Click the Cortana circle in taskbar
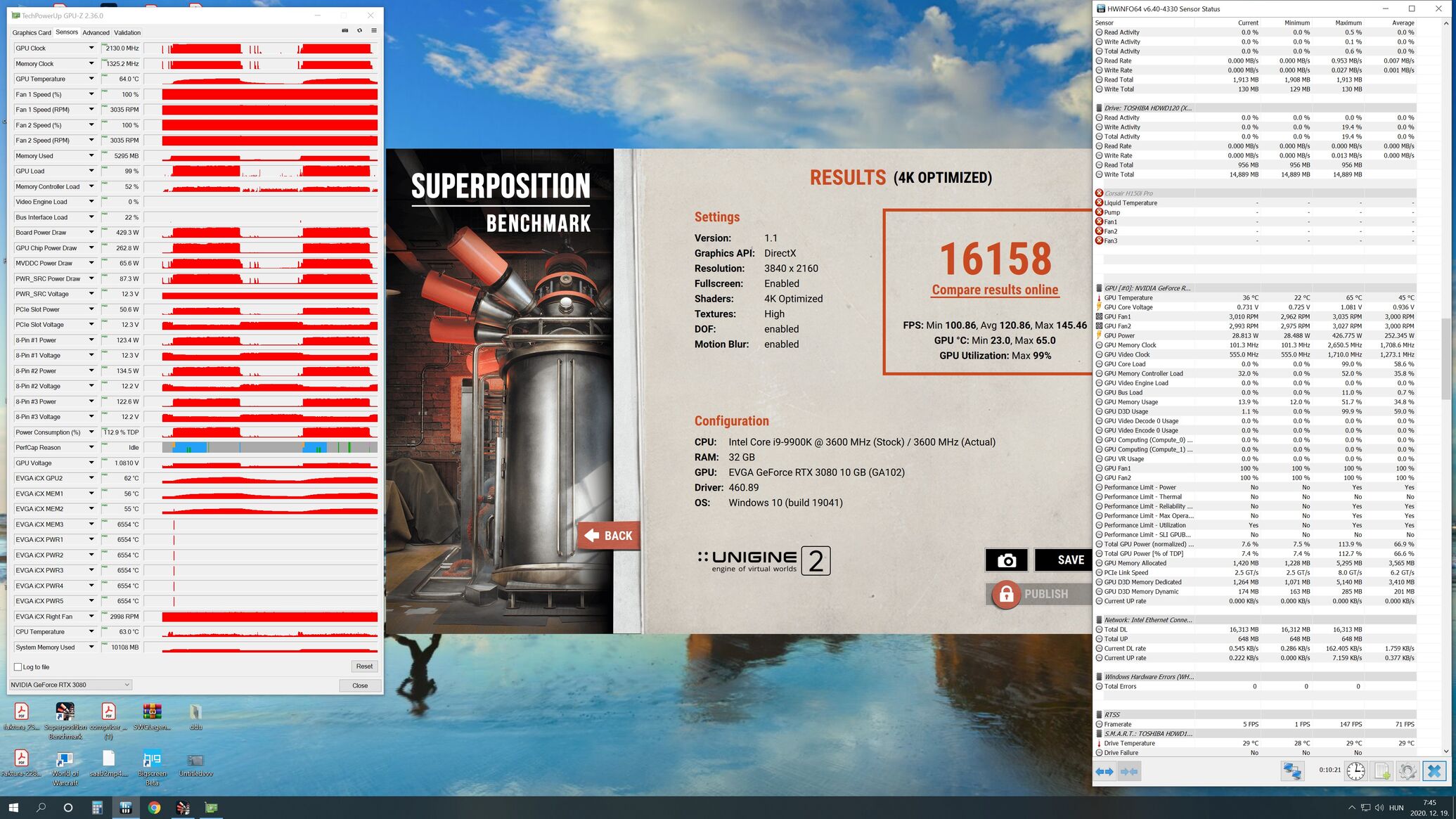 [68, 808]
